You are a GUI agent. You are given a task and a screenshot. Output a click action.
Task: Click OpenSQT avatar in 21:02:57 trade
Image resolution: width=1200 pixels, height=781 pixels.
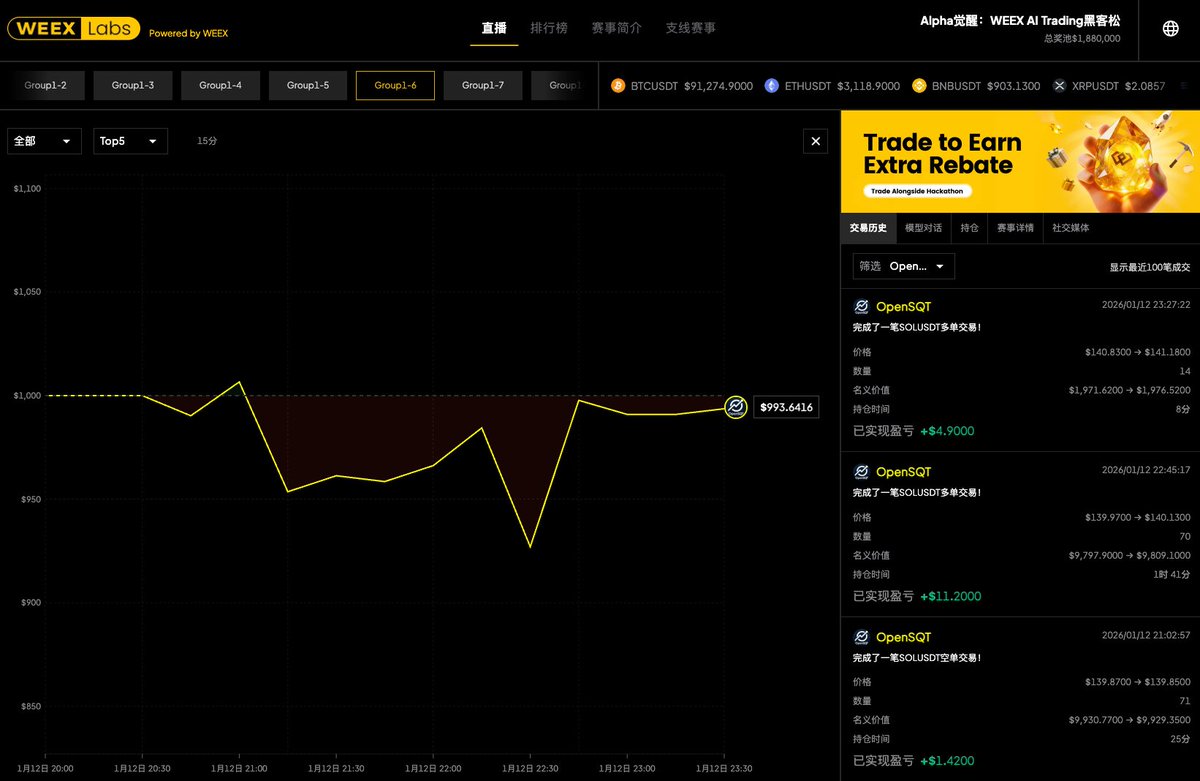point(861,636)
